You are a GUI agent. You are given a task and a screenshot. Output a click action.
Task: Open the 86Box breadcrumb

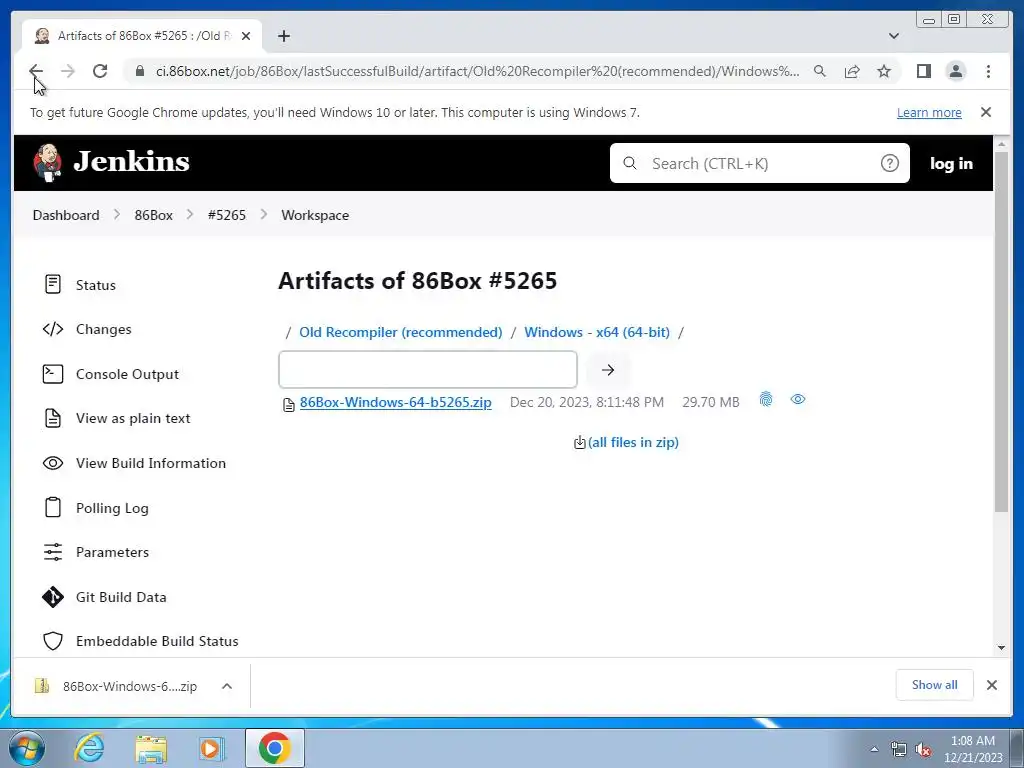153,215
